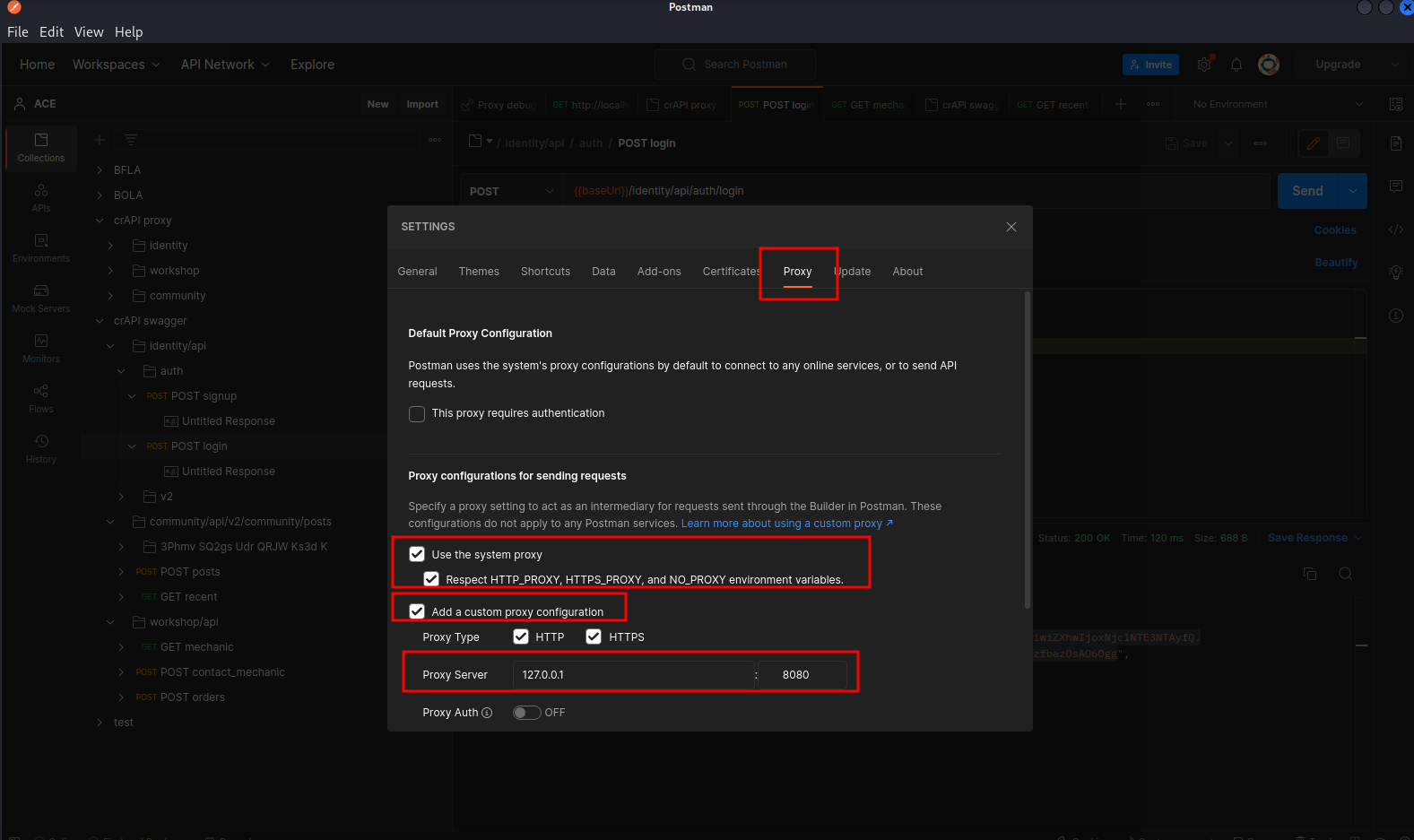Open the Flows sidebar panel
The width and height of the screenshot is (1414, 840).
pyautogui.click(x=41, y=399)
